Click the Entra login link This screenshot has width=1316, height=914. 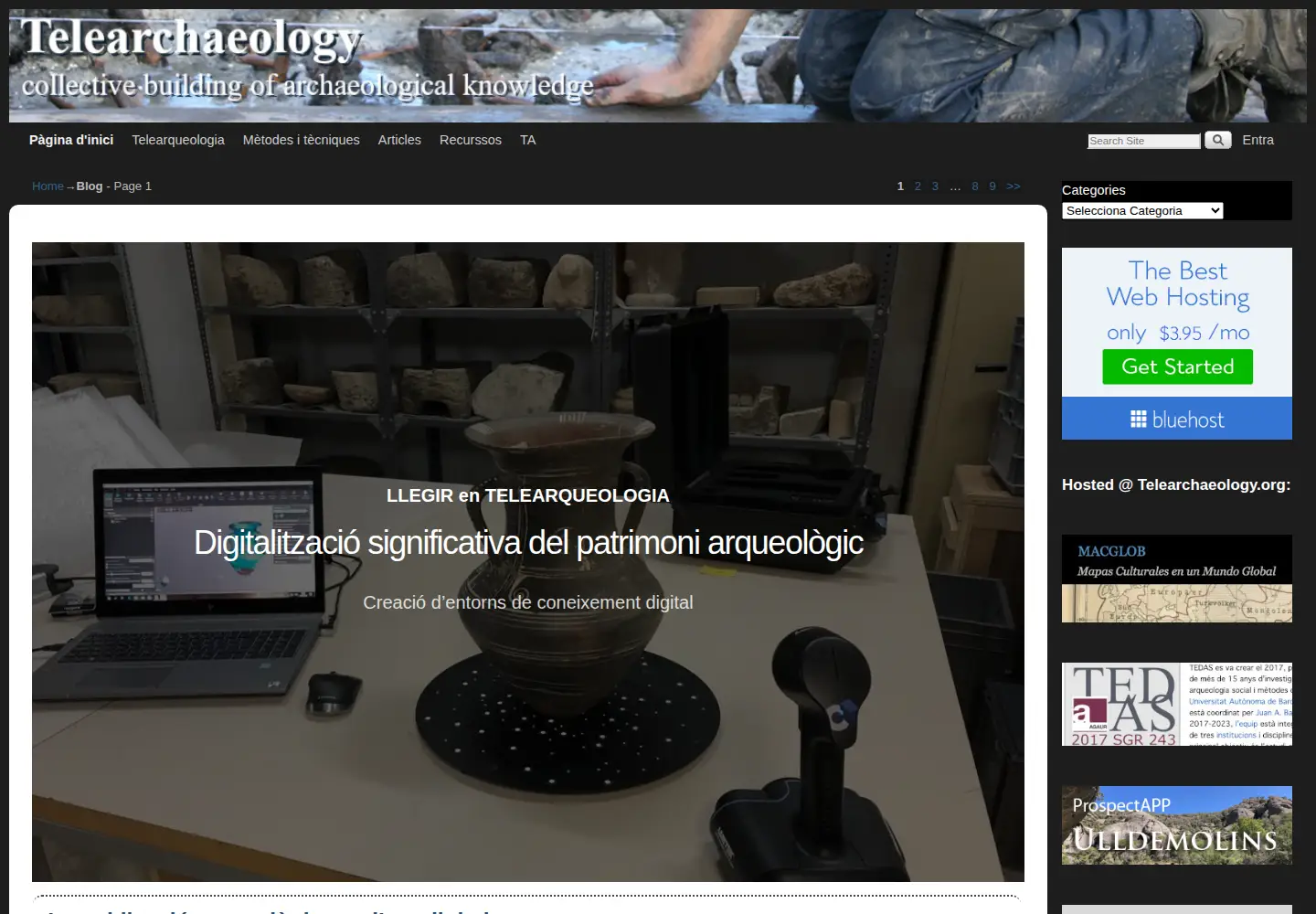pyautogui.click(x=1258, y=140)
